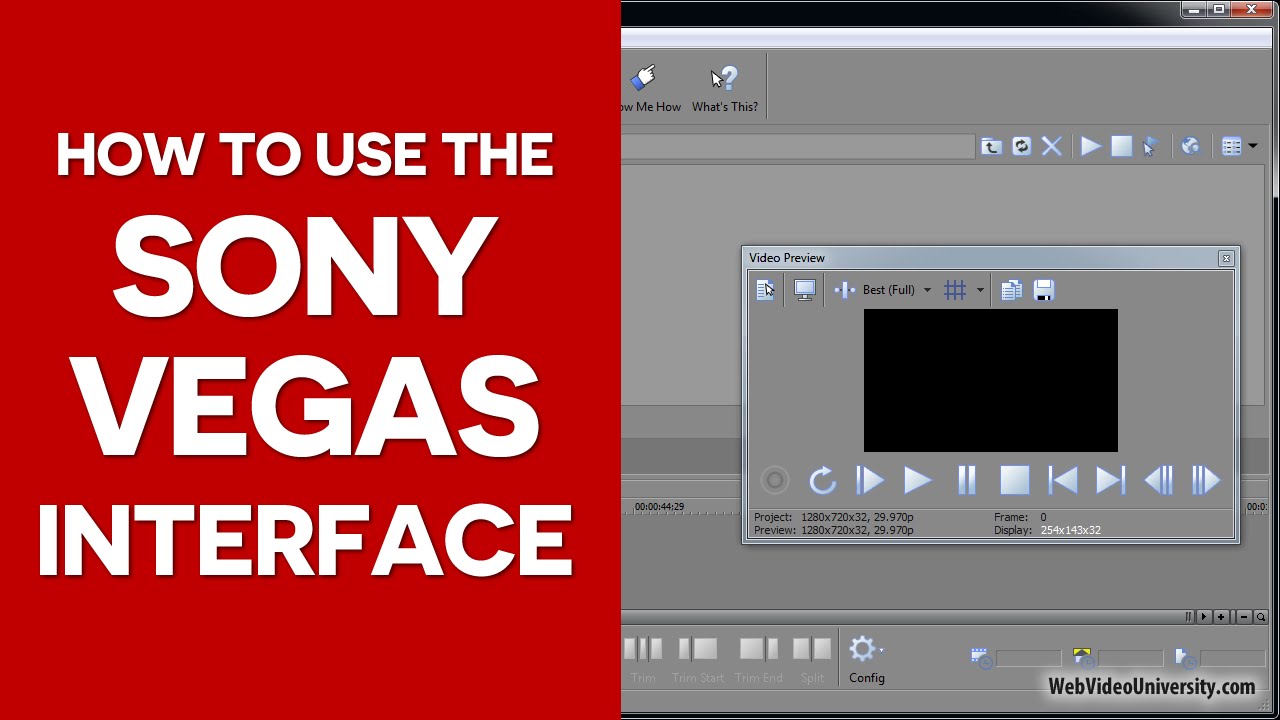Viewport: 1280px width, 720px height.
Task: Click the Split button
Action: pos(812,661)
